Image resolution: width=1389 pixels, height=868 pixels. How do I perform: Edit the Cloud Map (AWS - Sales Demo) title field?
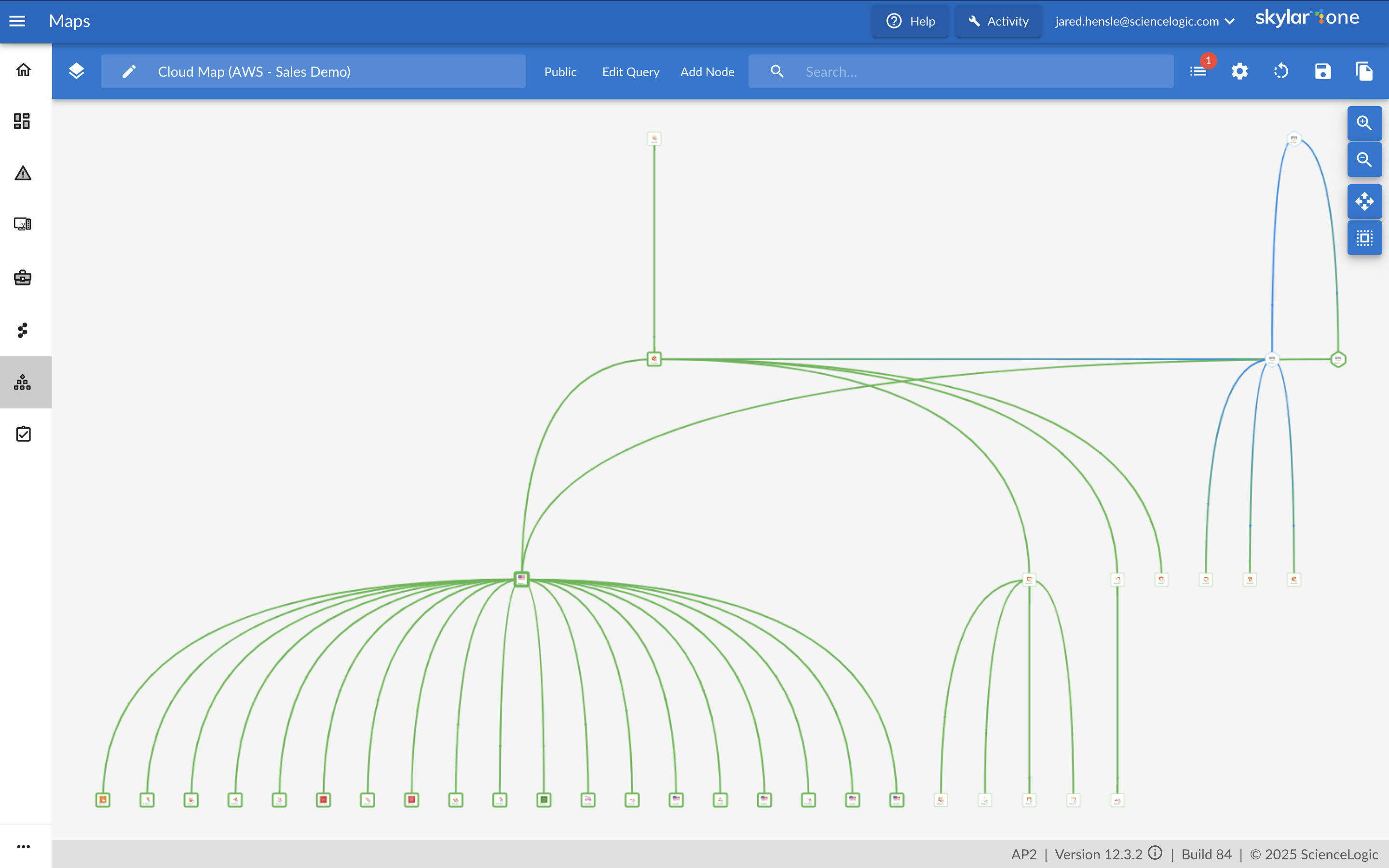313,71
